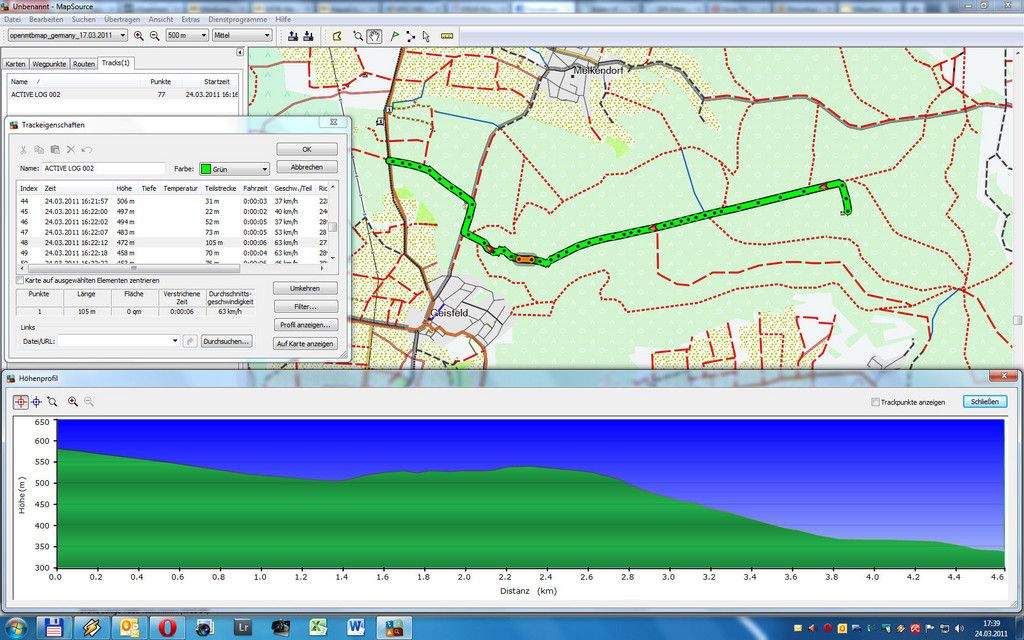
Task: Open the Datei menu
Action: pos(12,20)
